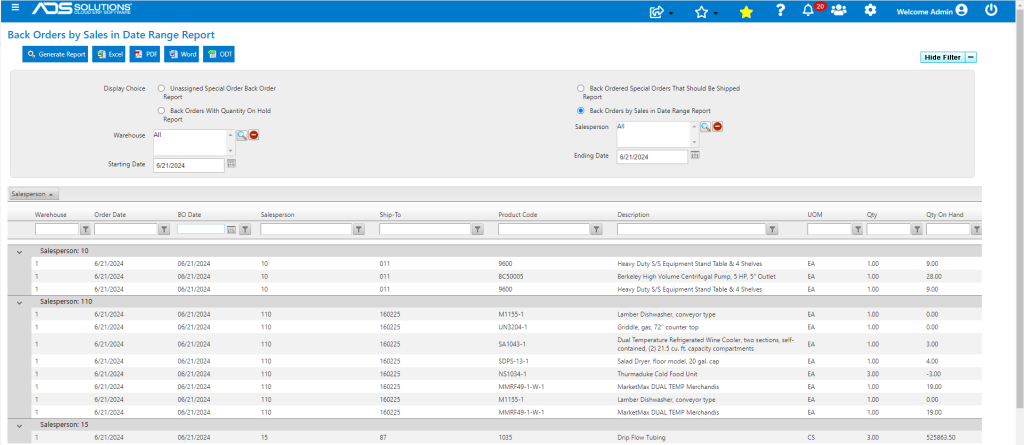Viewport: 1024px width, 445px height.
Task: Click the ADS Solutions logo
Action: click(x=82, y=9)
